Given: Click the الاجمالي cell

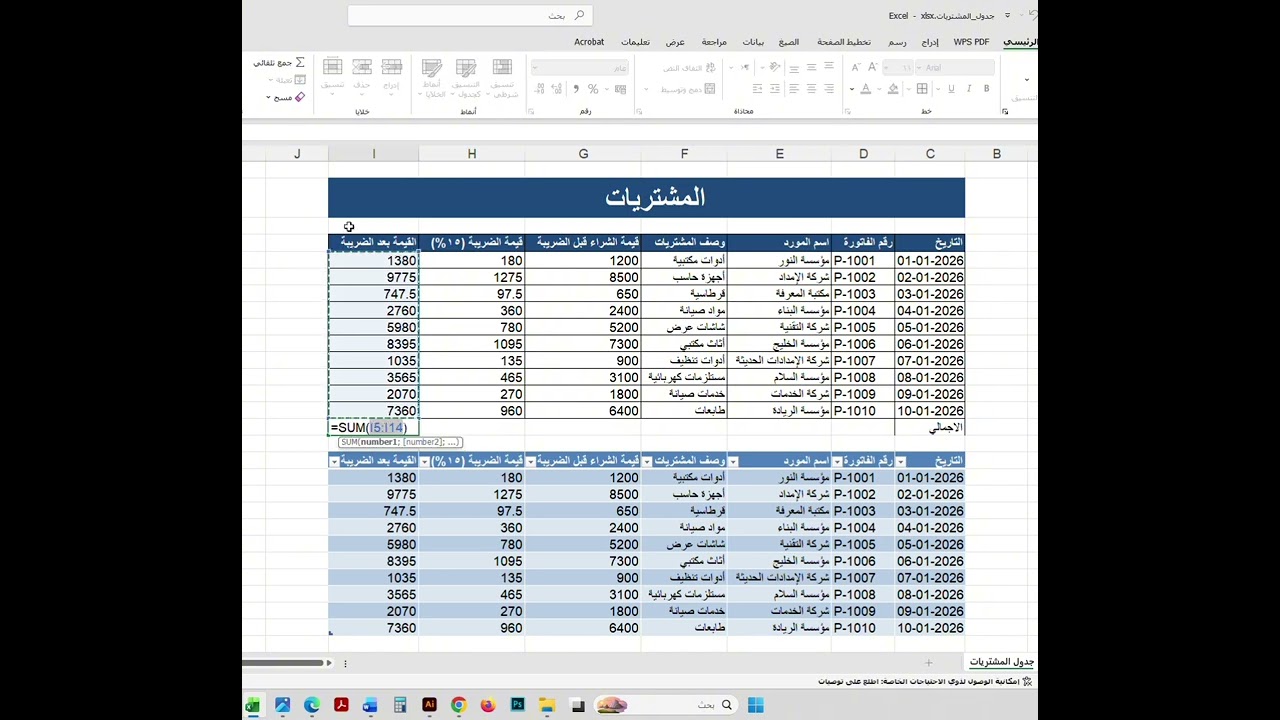Looking at the screenshot, I should [x=930, y=428].
